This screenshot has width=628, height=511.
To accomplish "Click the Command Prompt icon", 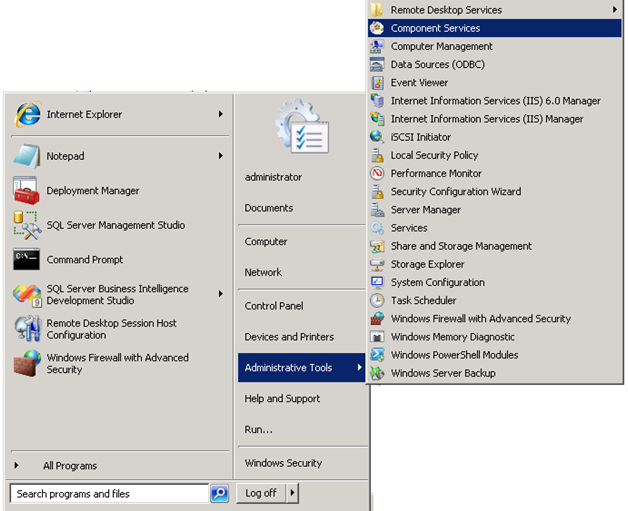I will click(26, 260).
